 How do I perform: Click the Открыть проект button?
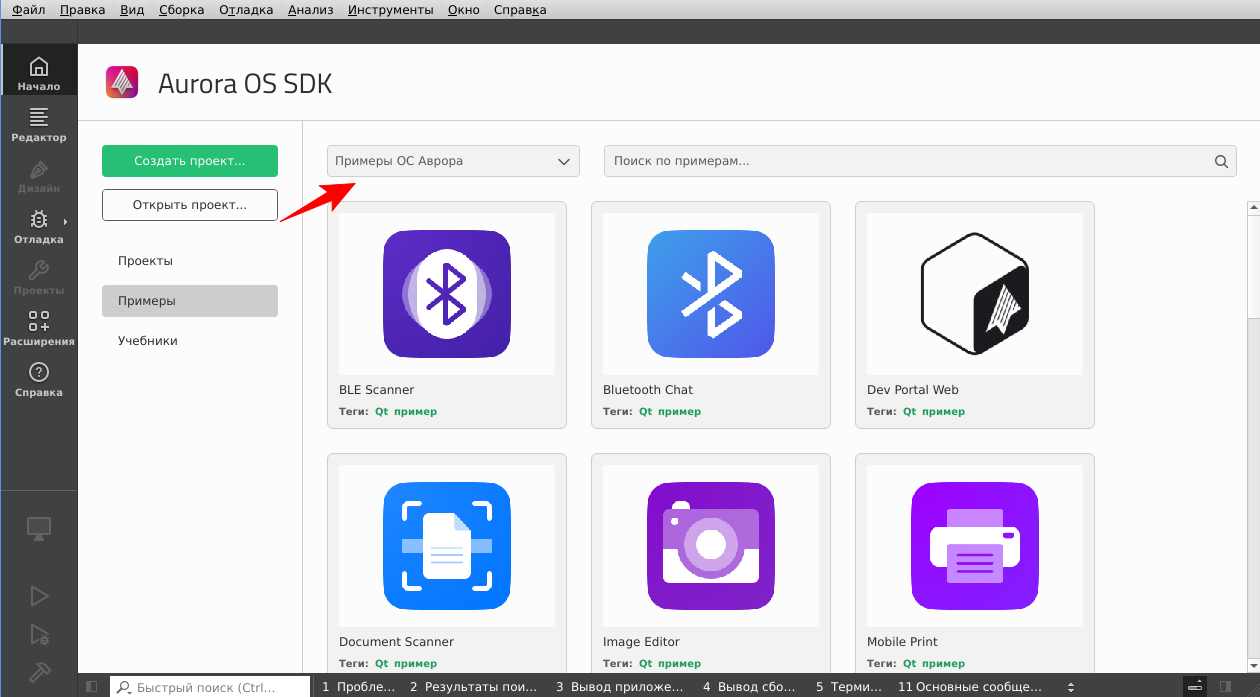tap(190, 205)
